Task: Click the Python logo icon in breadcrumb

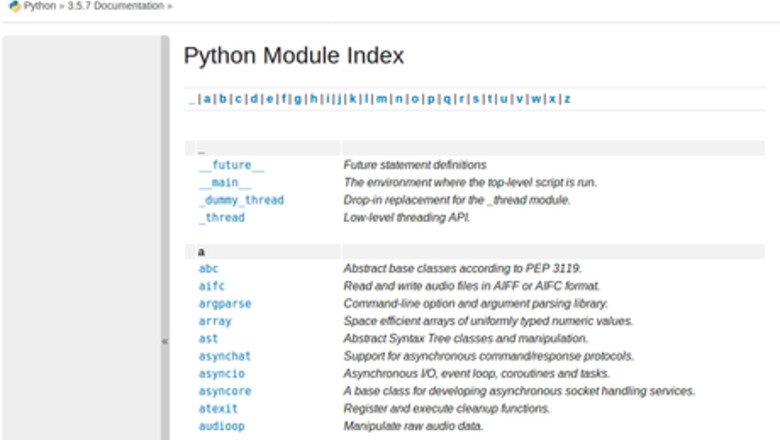Action: point(14,6)
